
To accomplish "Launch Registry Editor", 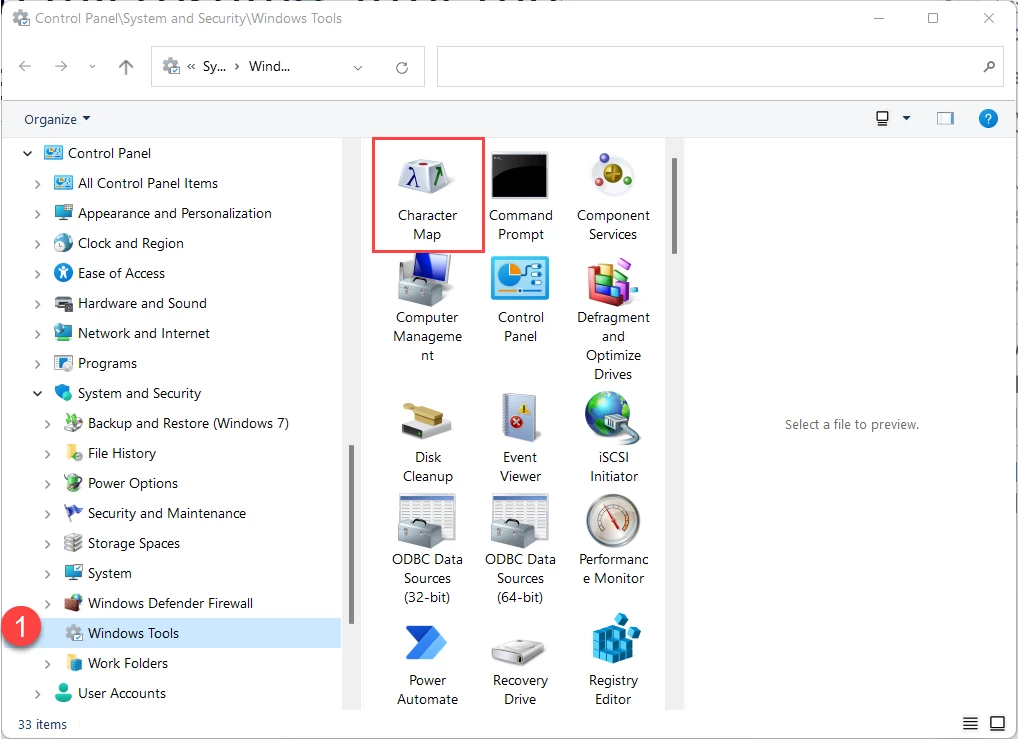I will [613, 661].
